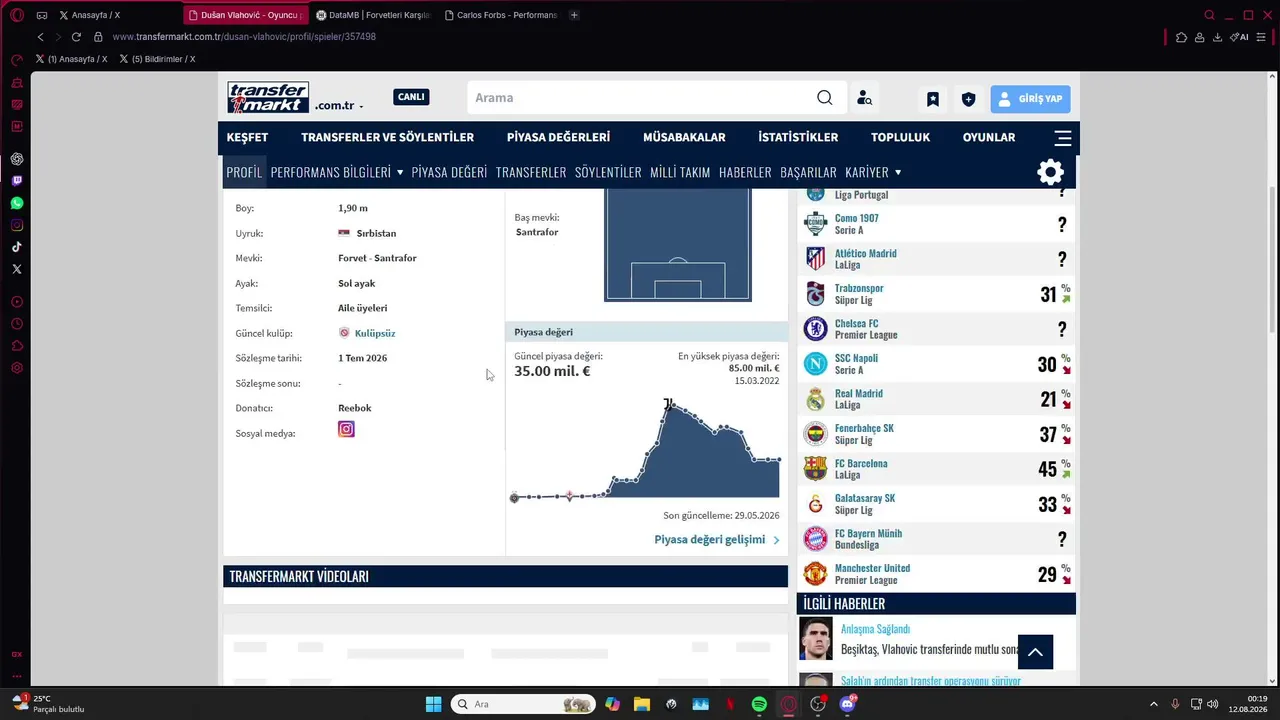Click the browser address bar URL
The image size is (1280, 720).
(x=244, y=37)
